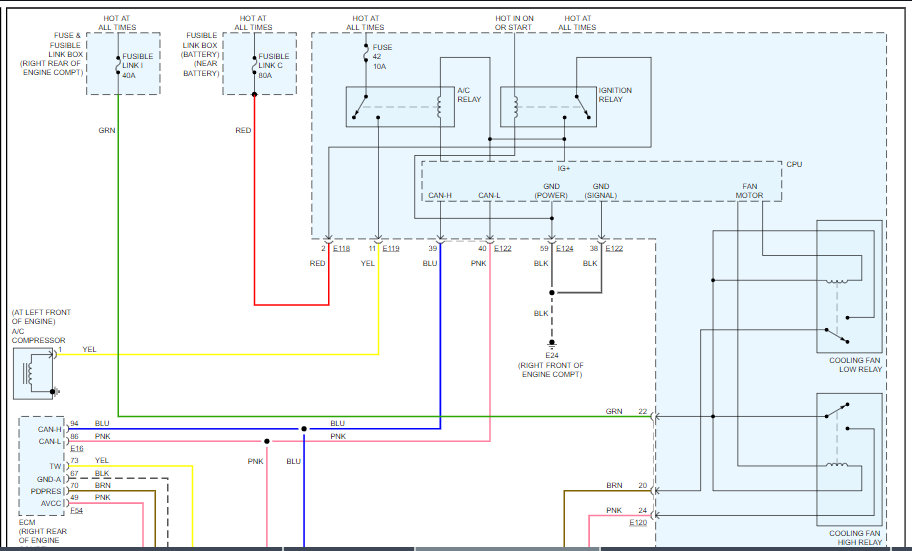
Task: Select the A/C relay coil symbol
Action: tap(440, 107)
